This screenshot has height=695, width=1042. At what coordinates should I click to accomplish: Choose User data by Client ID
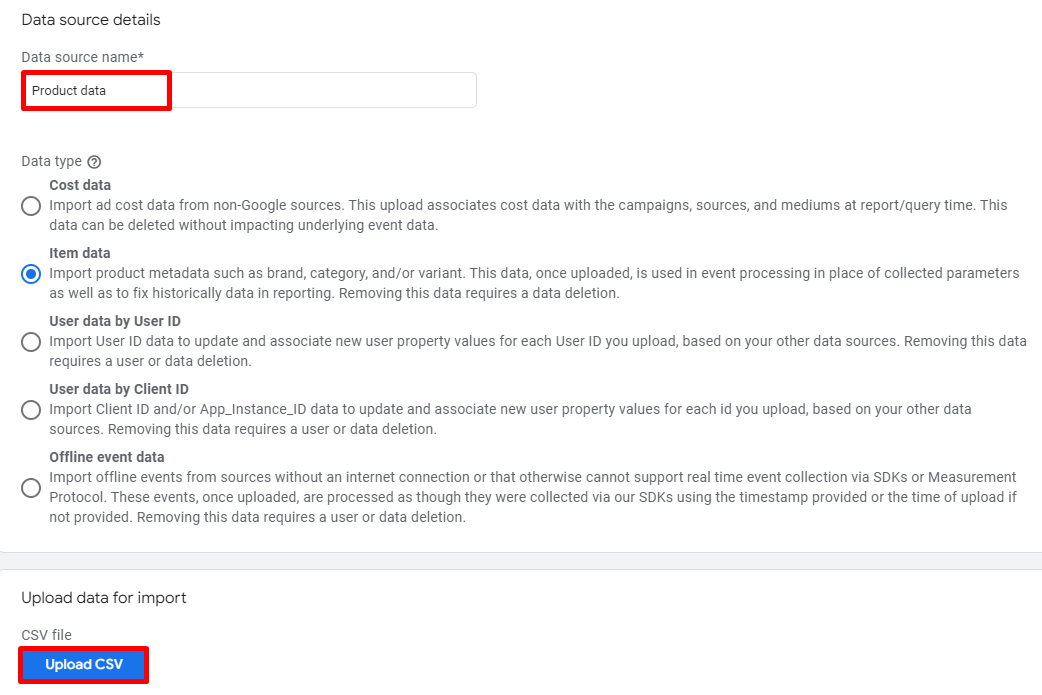[30, 410]
